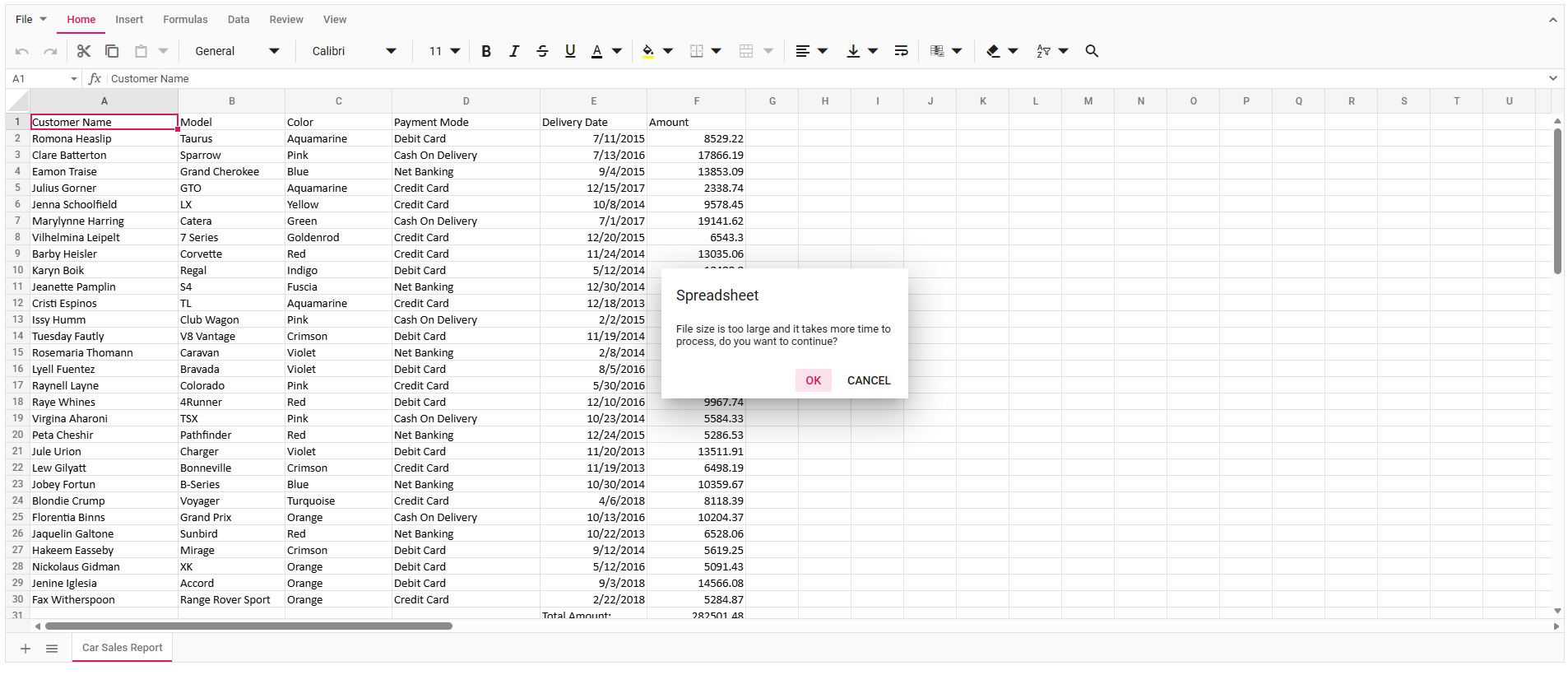1568x675 pixels.
Task: Click the vertical align icon
Action: [x=853, y=51]
